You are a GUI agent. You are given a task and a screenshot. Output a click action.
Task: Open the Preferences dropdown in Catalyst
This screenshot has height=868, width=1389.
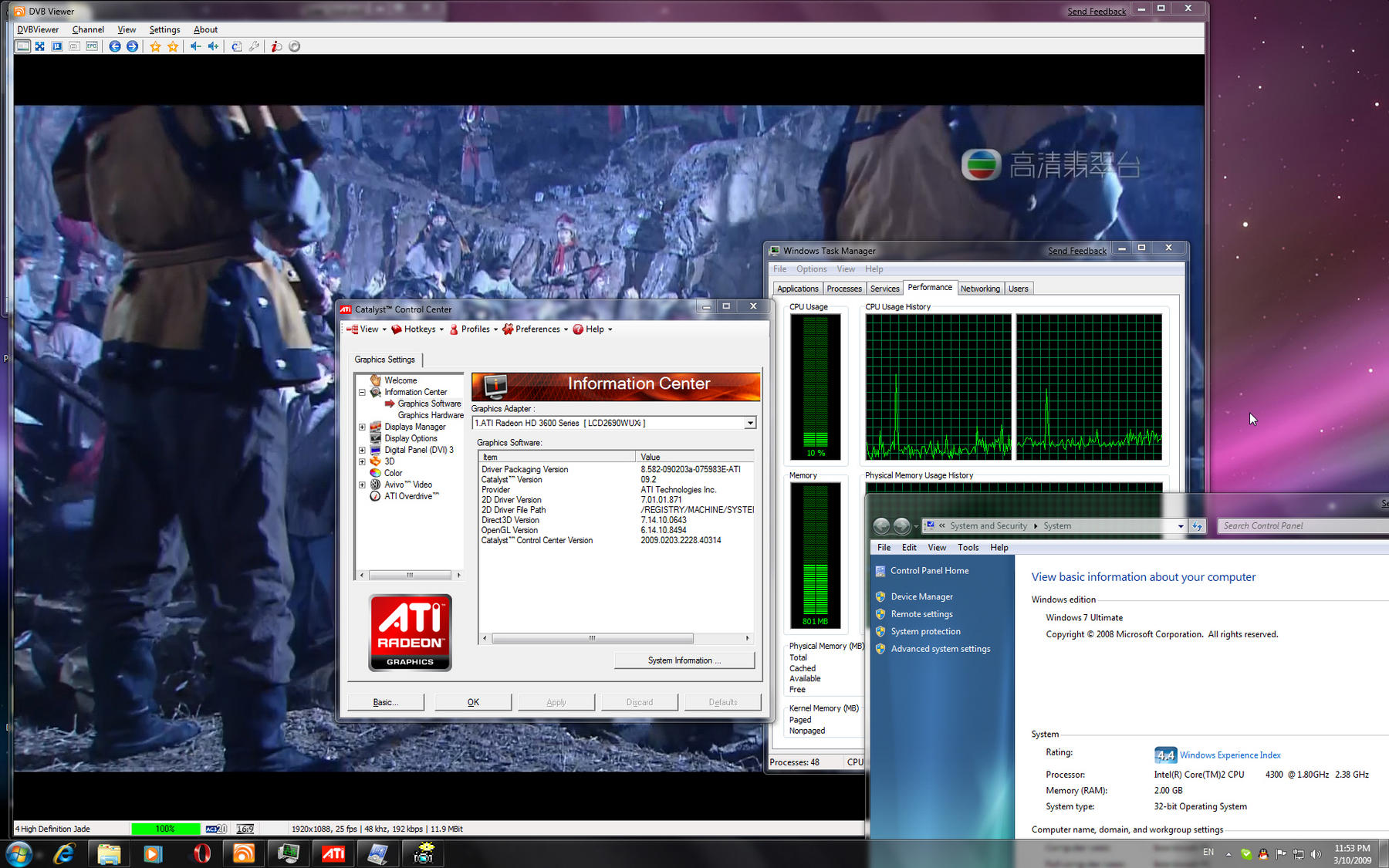[x=535, y=329]
